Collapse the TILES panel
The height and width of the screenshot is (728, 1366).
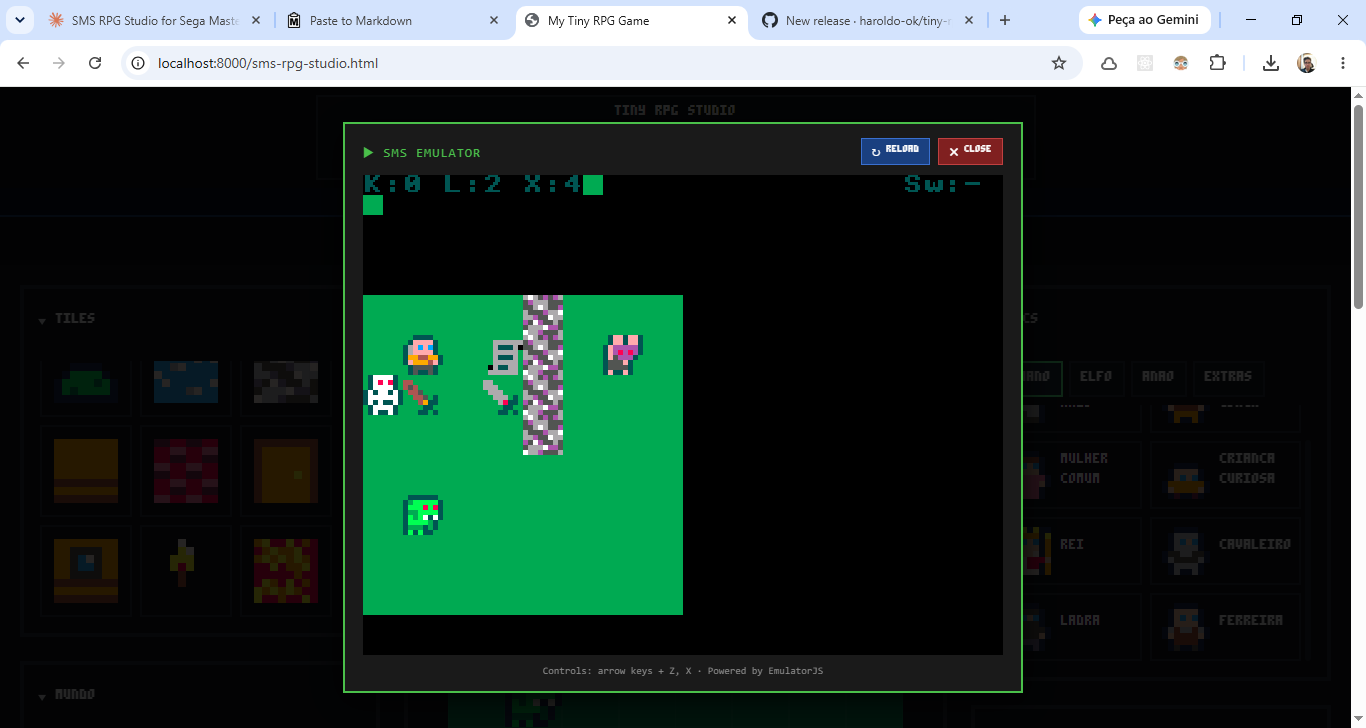point(43,320)
